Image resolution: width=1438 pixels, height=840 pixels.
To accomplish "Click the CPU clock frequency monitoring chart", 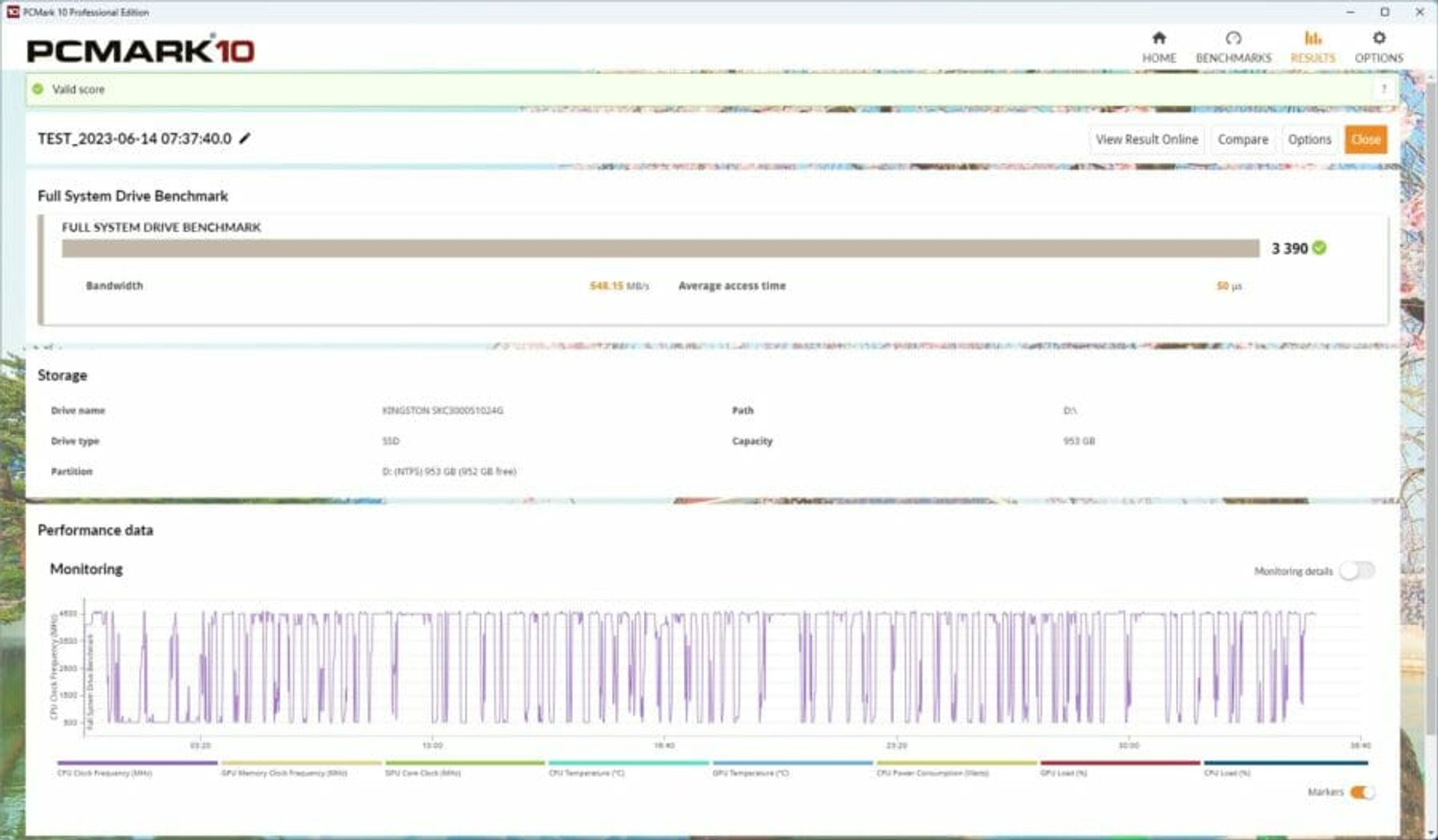I will (723, 666).
